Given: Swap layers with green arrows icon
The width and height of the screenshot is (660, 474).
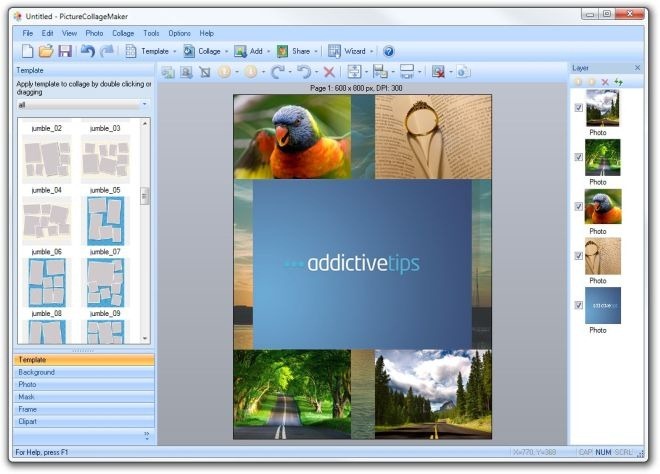Looking at the screenshot, I should 618,82.
